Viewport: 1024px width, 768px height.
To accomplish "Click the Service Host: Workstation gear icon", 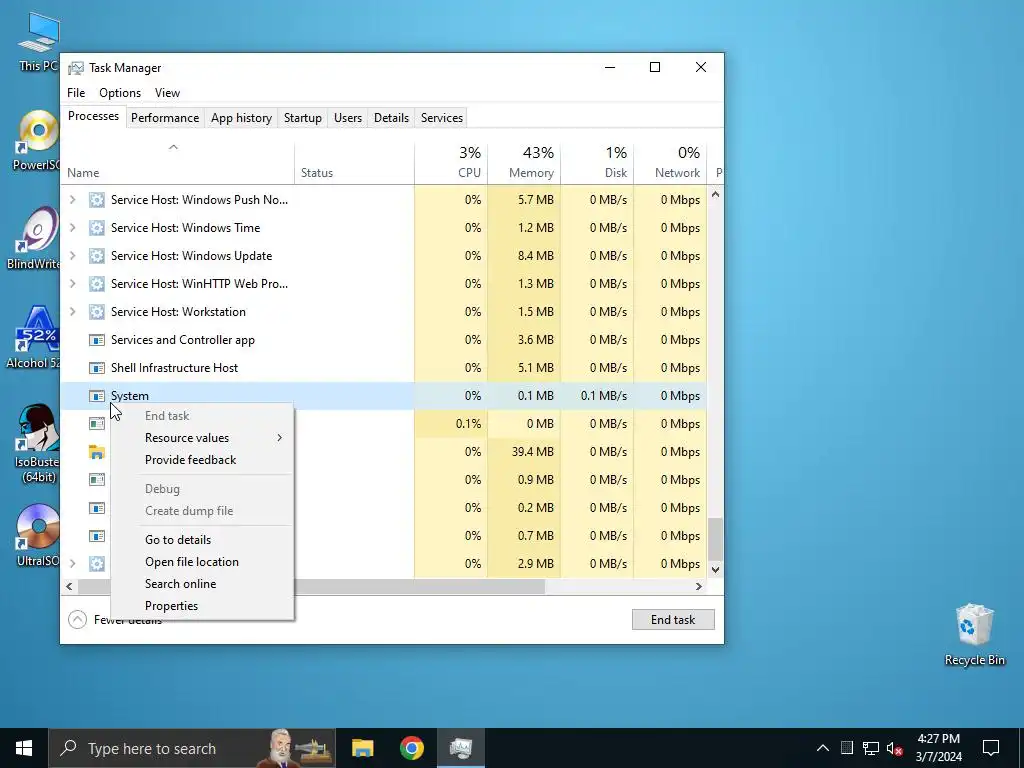I will (x=97, y=312).
